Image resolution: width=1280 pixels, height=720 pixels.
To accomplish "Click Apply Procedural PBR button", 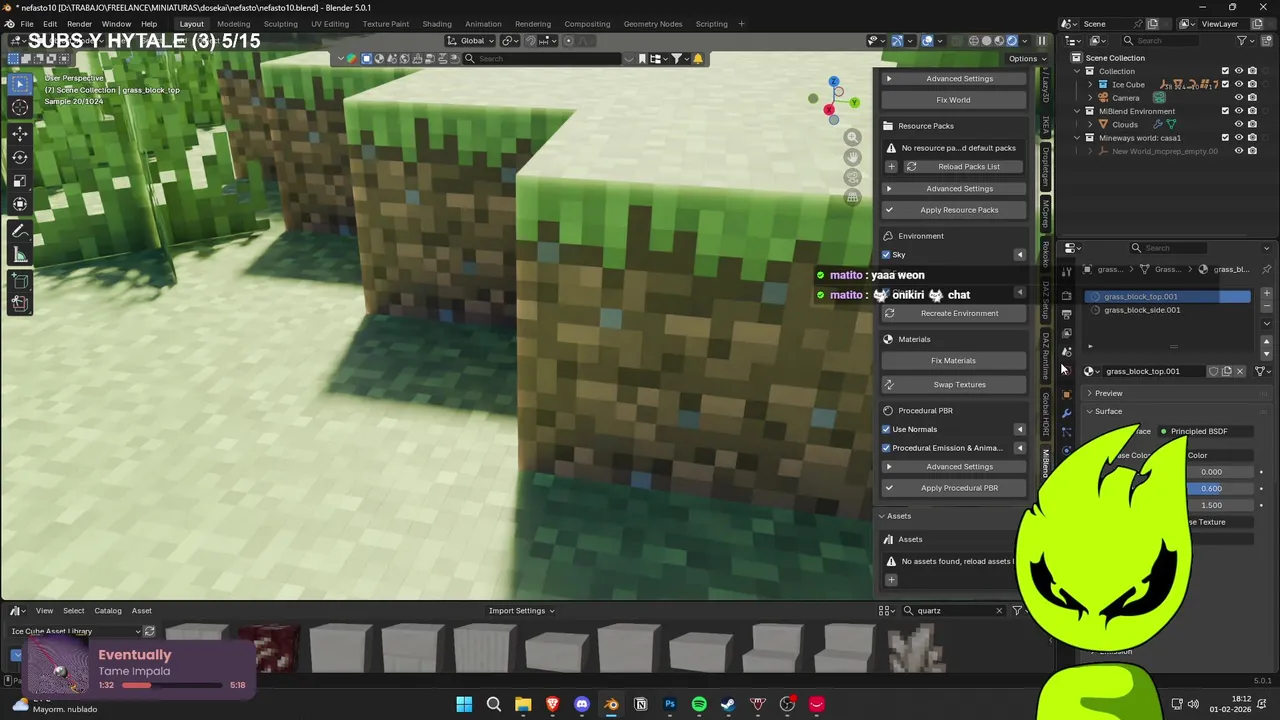I will [953, 488].
